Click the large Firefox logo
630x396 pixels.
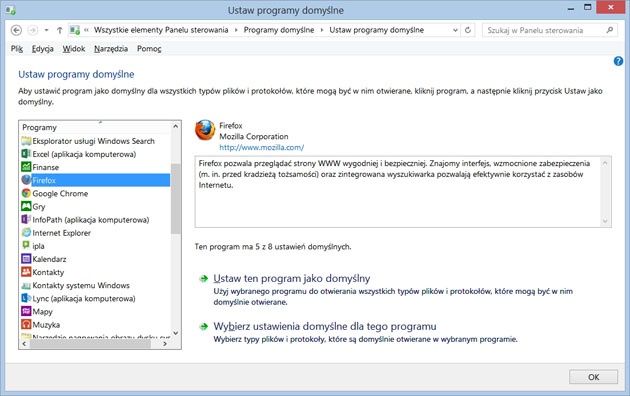click(x=205, y=130)
